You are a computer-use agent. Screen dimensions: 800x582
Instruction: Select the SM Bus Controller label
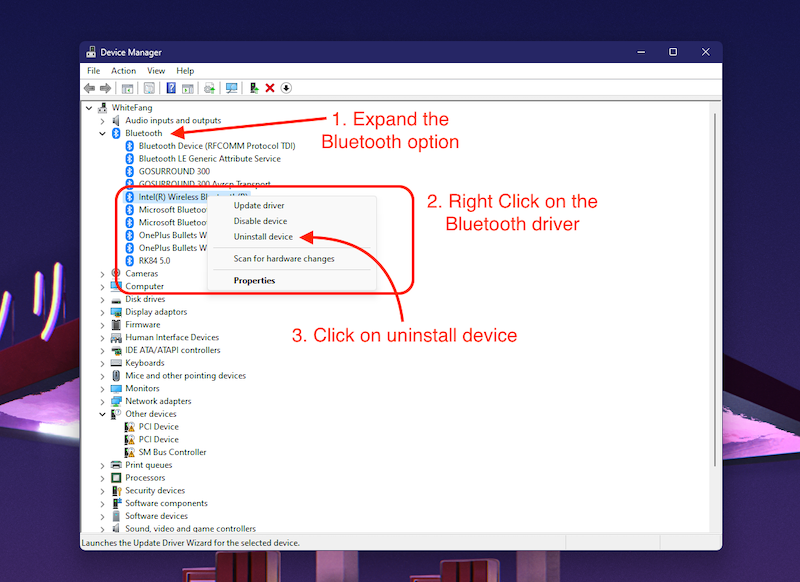[172, 452]
